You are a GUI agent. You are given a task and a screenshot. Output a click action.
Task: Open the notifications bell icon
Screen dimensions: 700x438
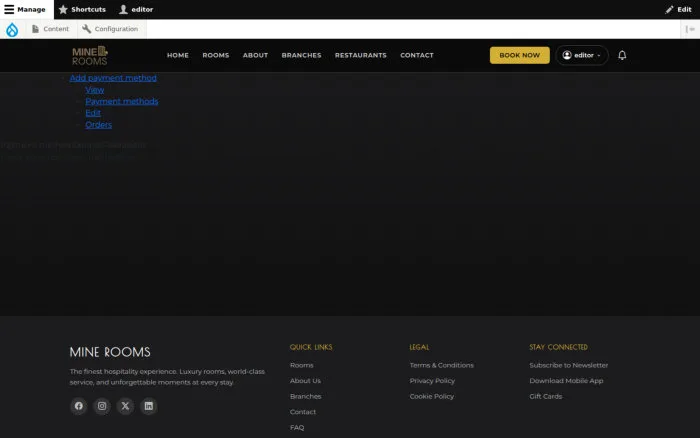click(622, 55)
